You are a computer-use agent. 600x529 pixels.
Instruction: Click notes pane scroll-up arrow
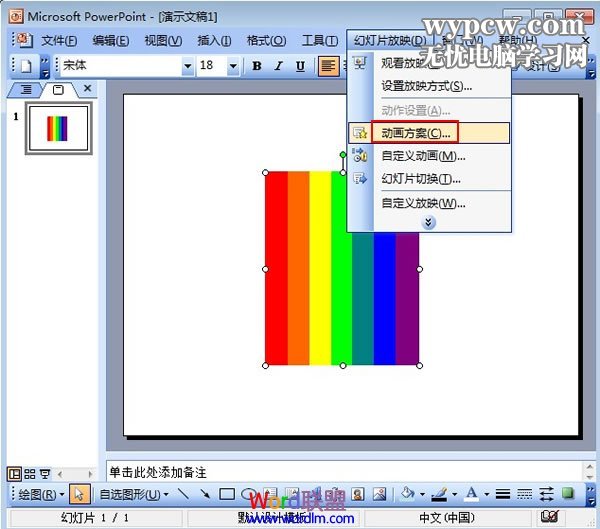click(589, 467)
